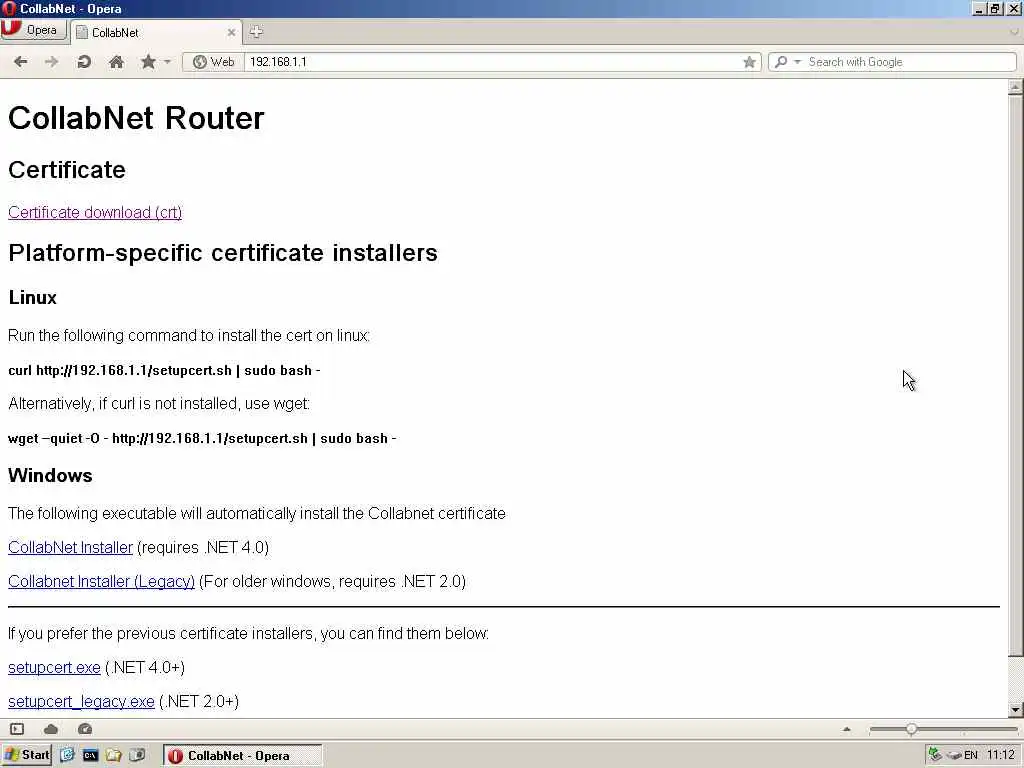Click the vertical scrollbar up arrow
The image size is (1024, 768).
(x=1015, y=87)
